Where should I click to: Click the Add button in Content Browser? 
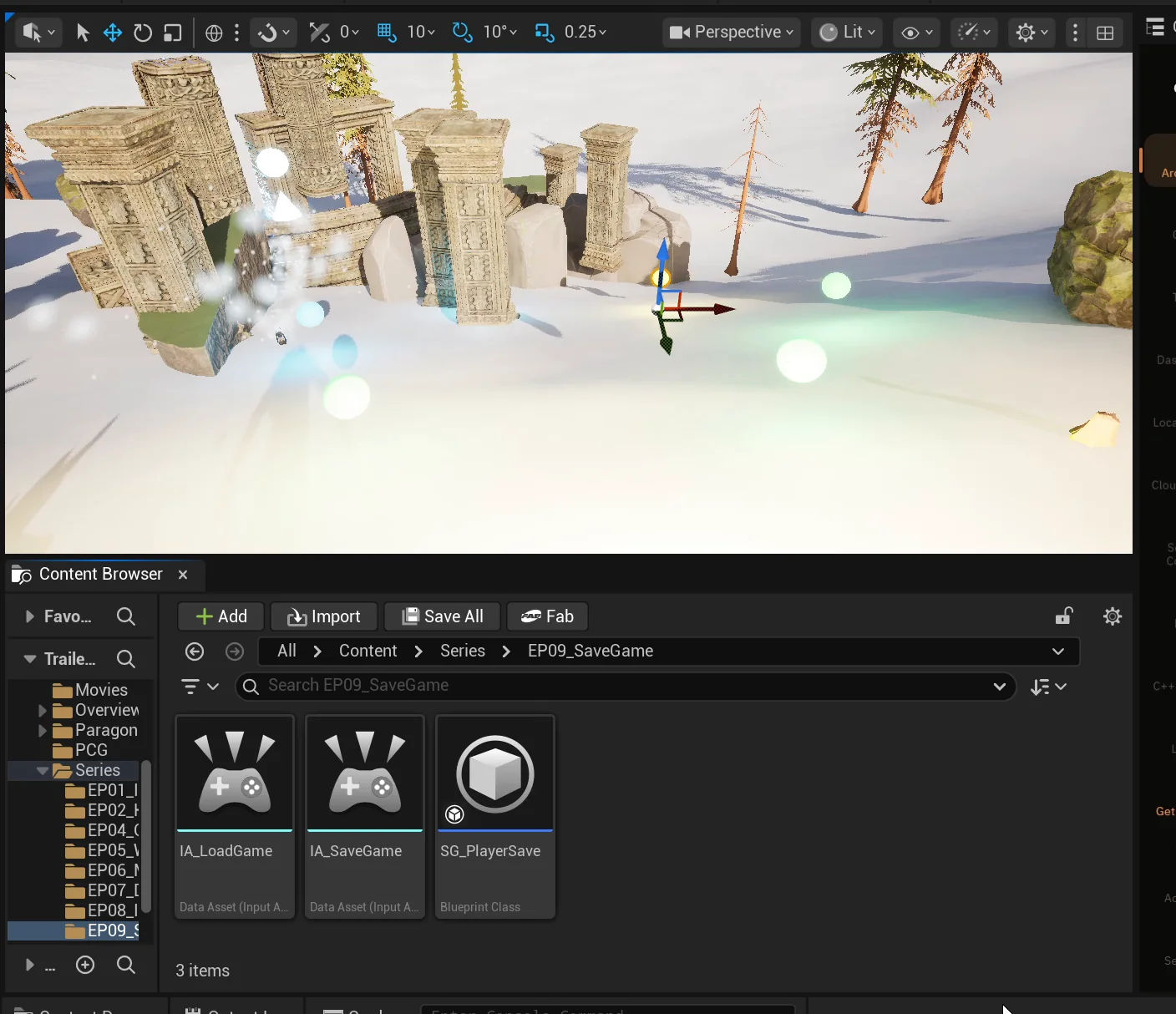tap(221, 616)
